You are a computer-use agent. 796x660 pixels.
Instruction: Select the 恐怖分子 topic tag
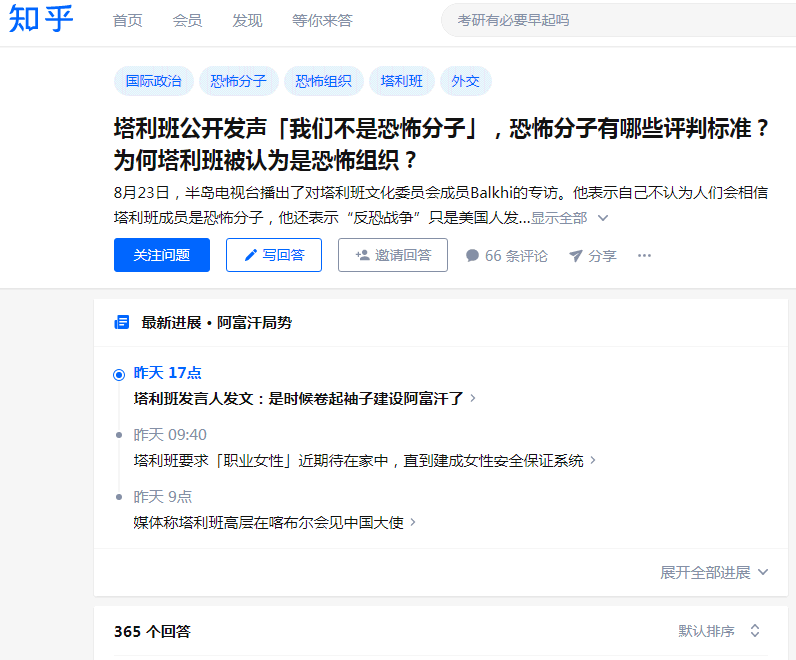(239, 81)
